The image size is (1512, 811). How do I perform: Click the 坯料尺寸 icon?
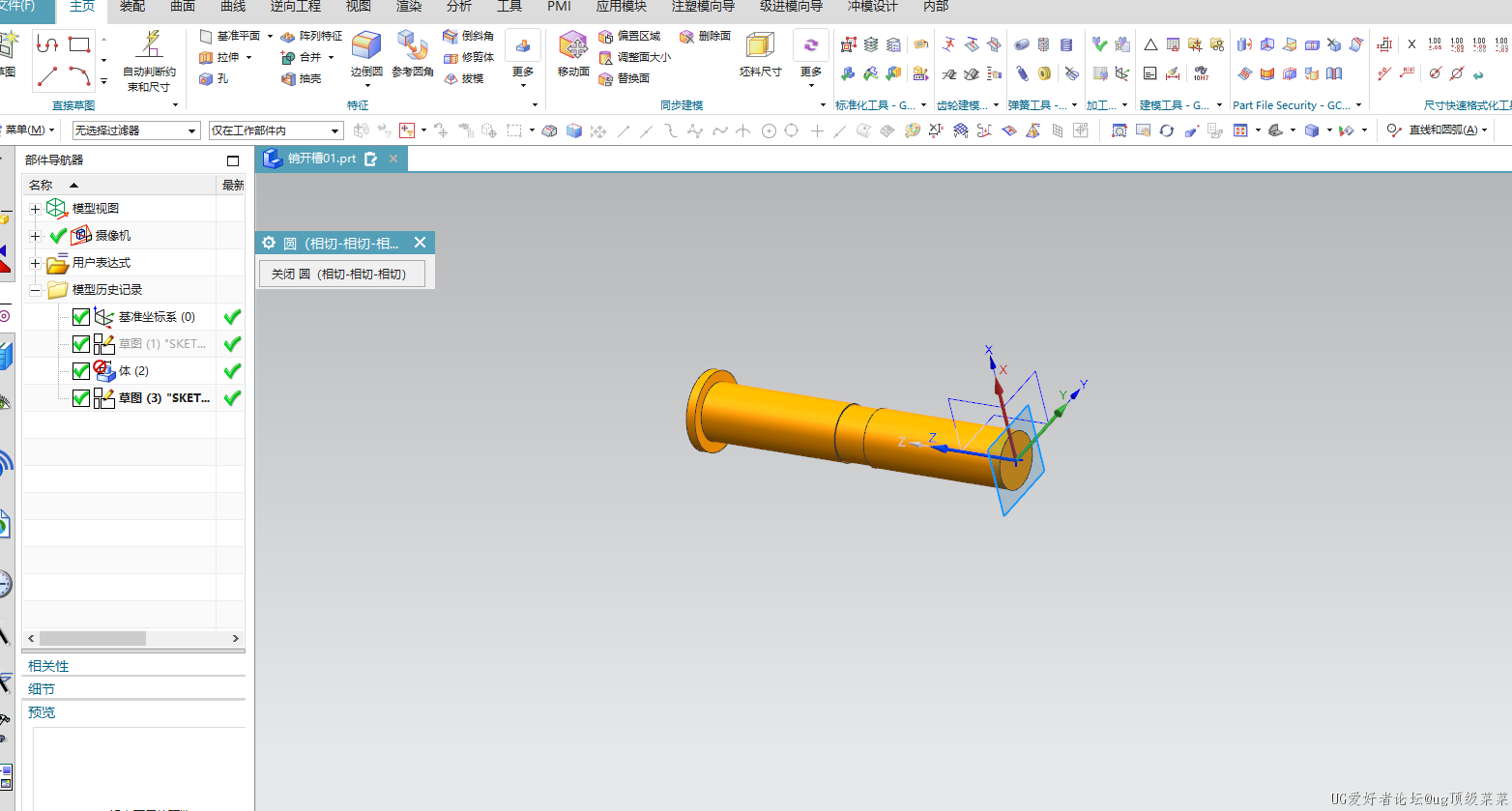760,44
